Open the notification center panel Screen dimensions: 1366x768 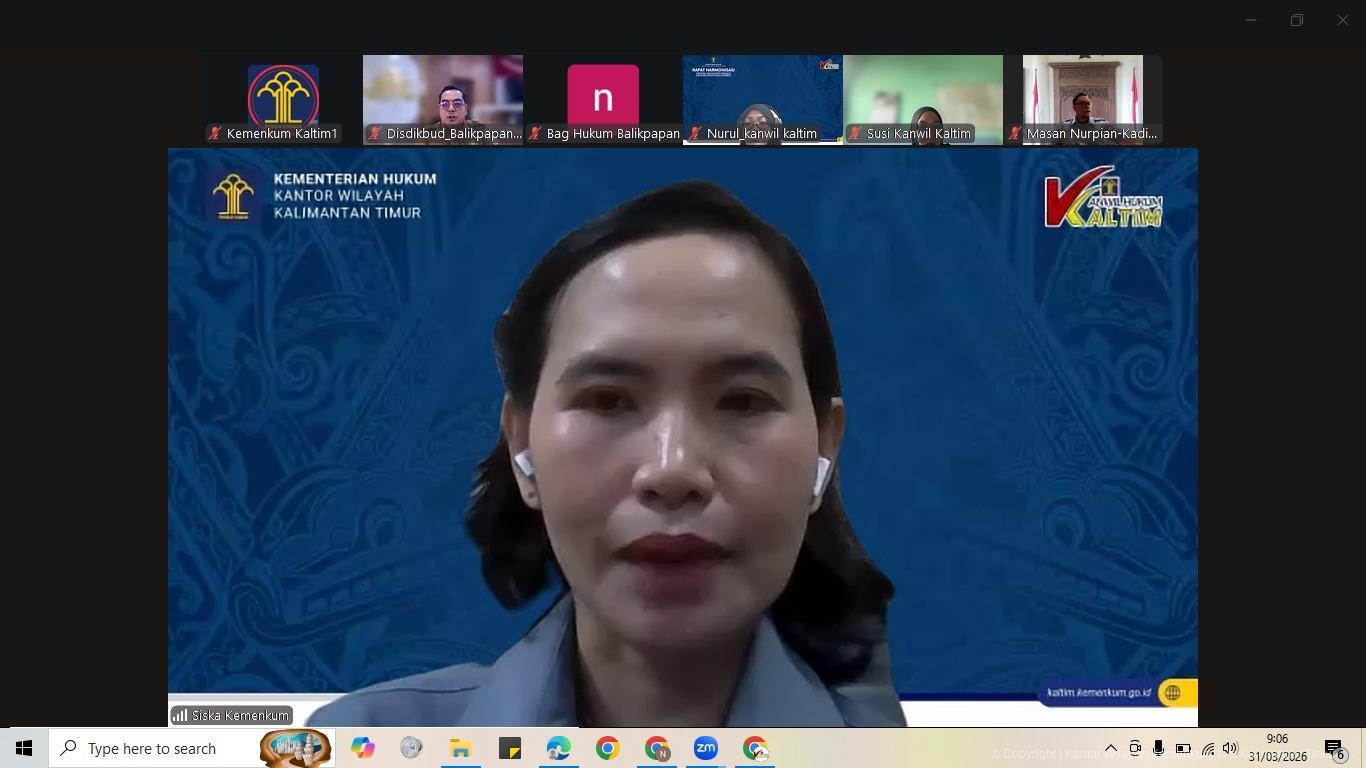click(x=1334, y=748)
